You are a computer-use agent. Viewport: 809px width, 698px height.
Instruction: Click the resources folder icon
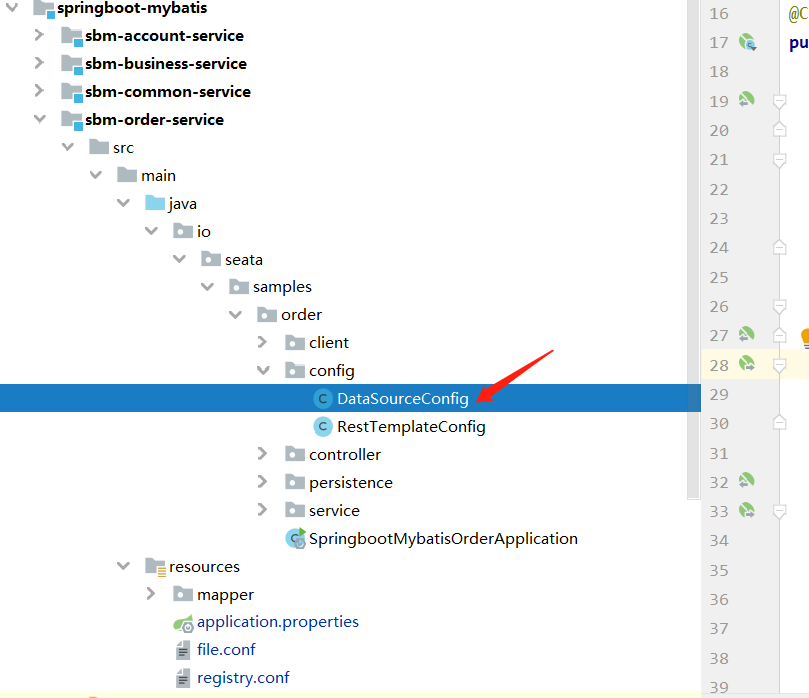(x=155, y=567)
